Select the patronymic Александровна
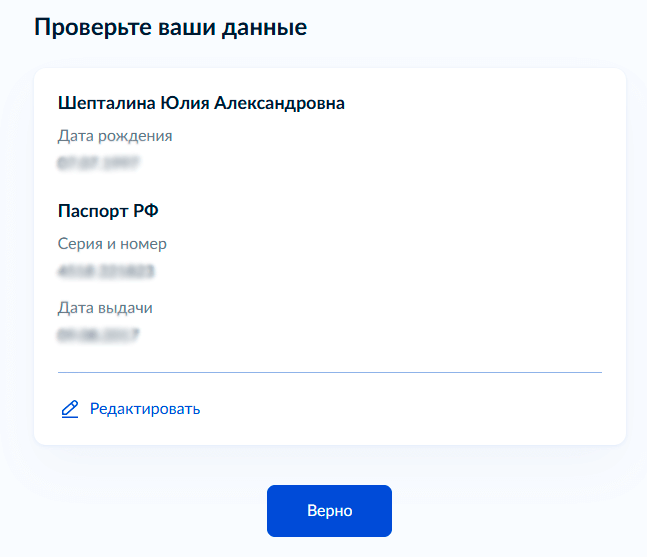Viewport: 647px width, 557px height. (279, 103)
